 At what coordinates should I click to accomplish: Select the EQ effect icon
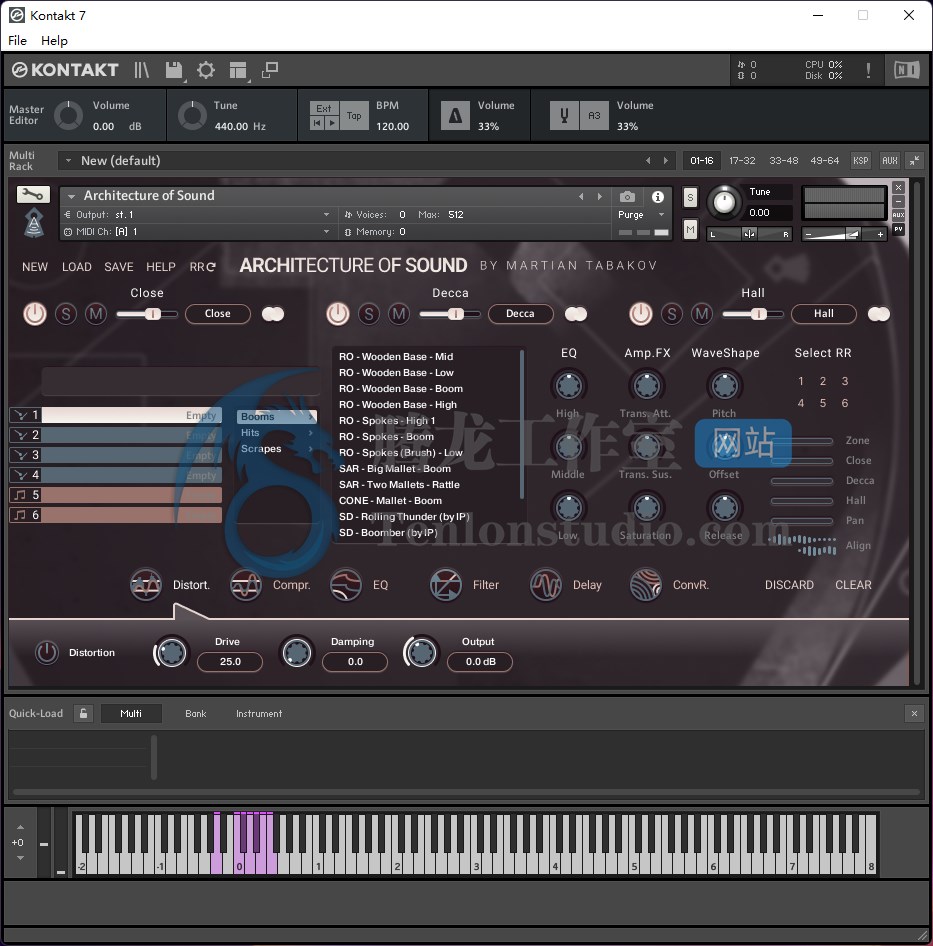[346, 585]
